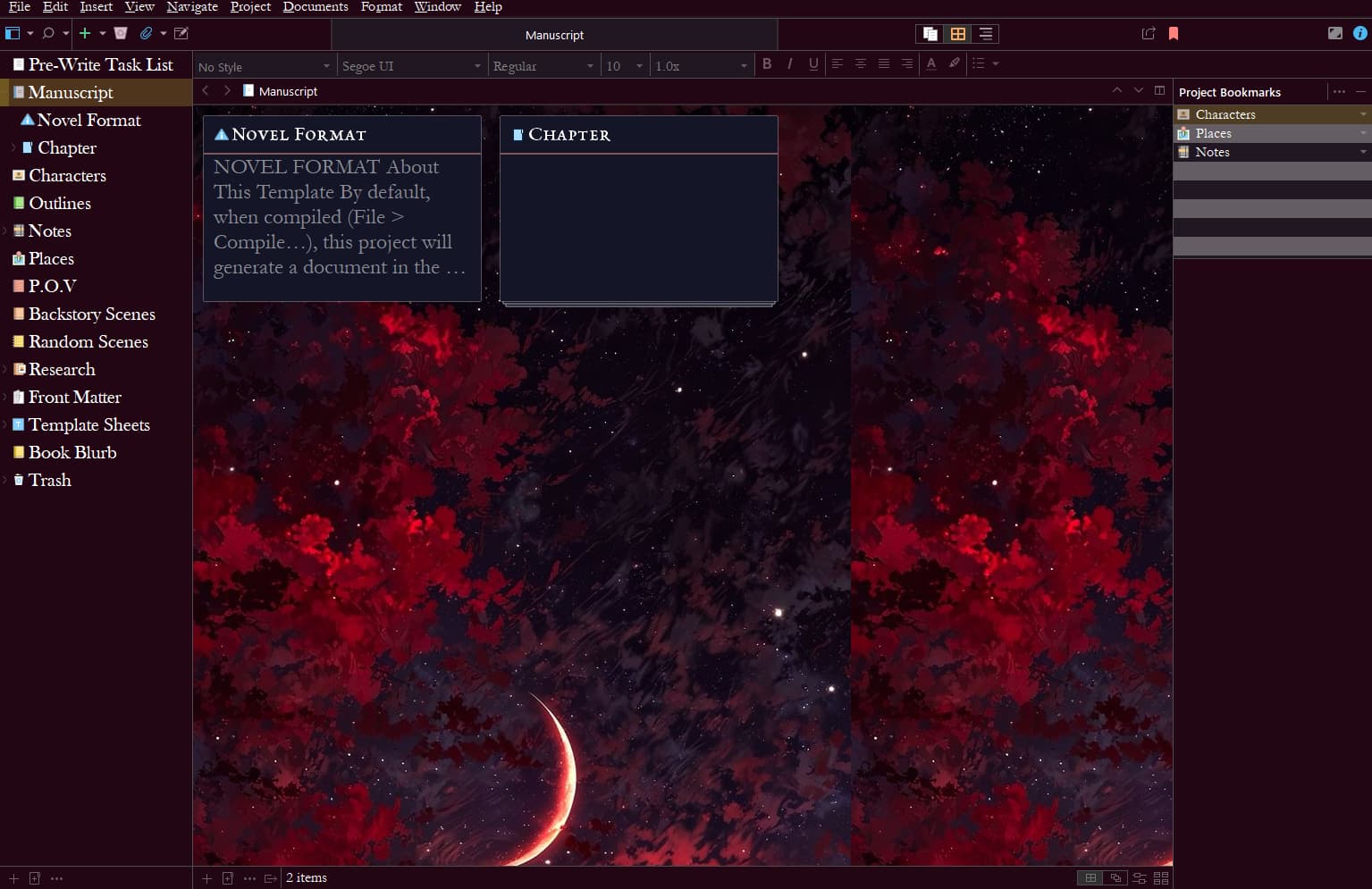This screenshot has width=1372, height=889.
Task: Open the Insert menu
Action: tap(97, 7)
